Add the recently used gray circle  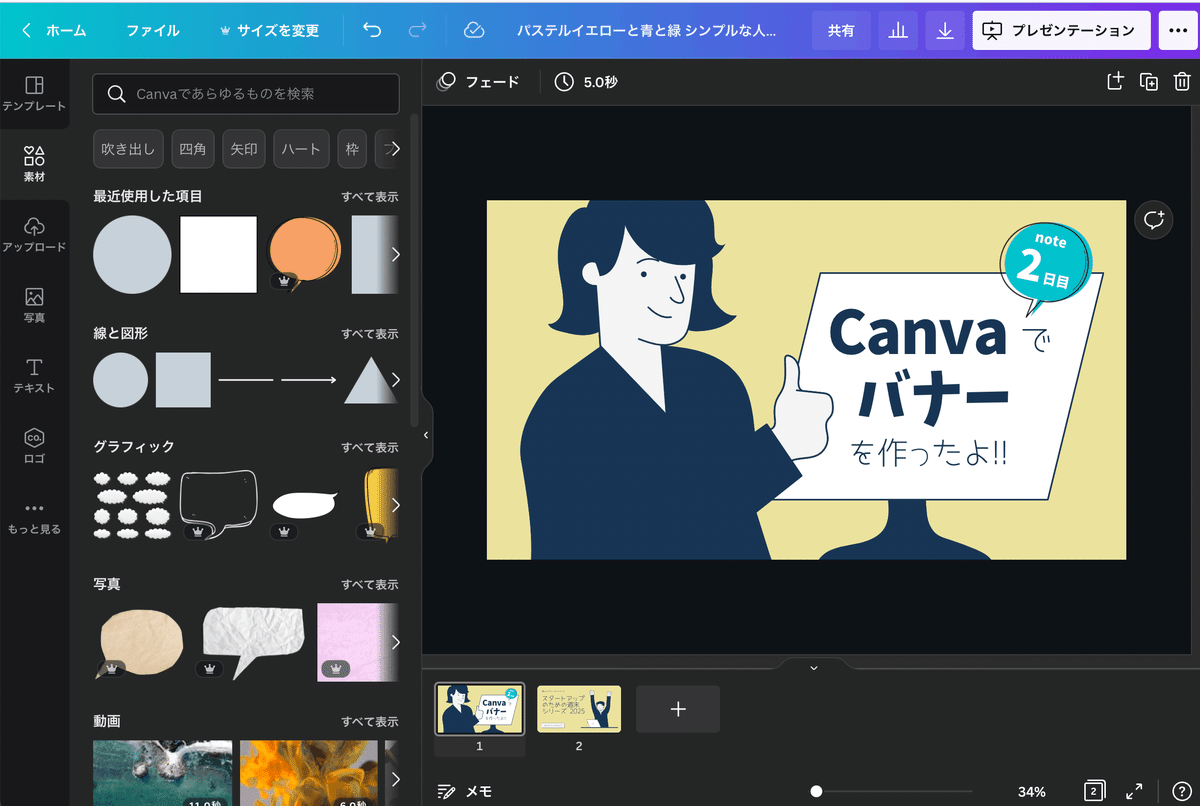tap(132, 255)
